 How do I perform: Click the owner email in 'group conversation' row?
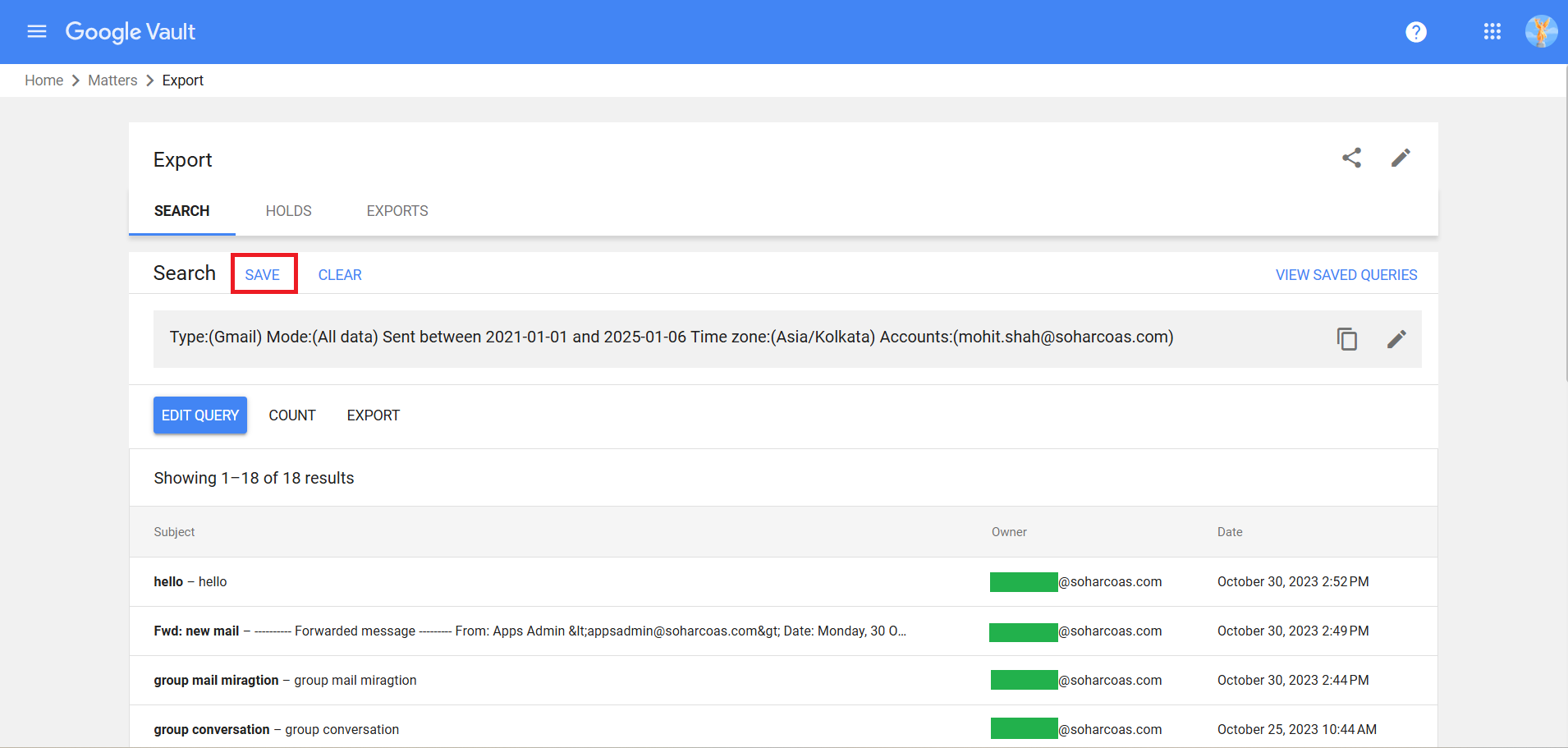(1076, 729)
